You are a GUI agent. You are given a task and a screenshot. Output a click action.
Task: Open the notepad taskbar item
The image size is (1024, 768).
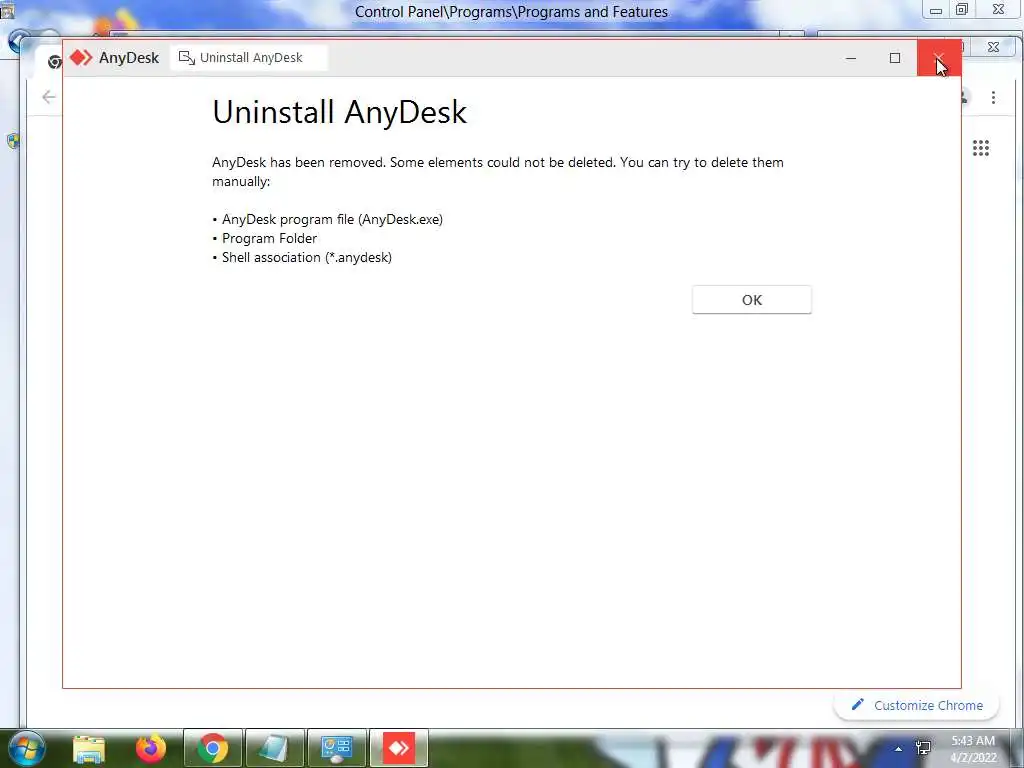pos(274,748)
